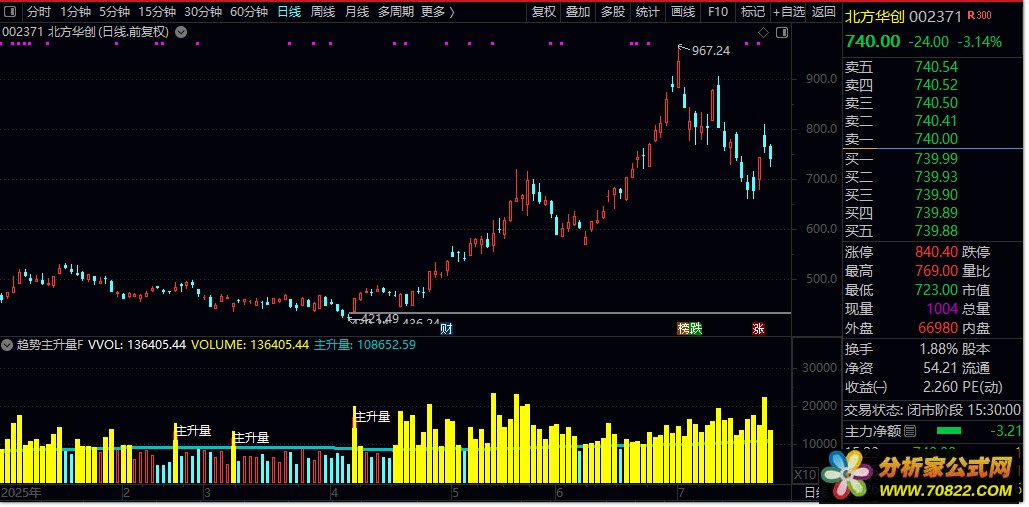The height and width of the screenshot is (507, 1029).
Task: Open the 画线 drawing tools
Action: coord(682,12)
